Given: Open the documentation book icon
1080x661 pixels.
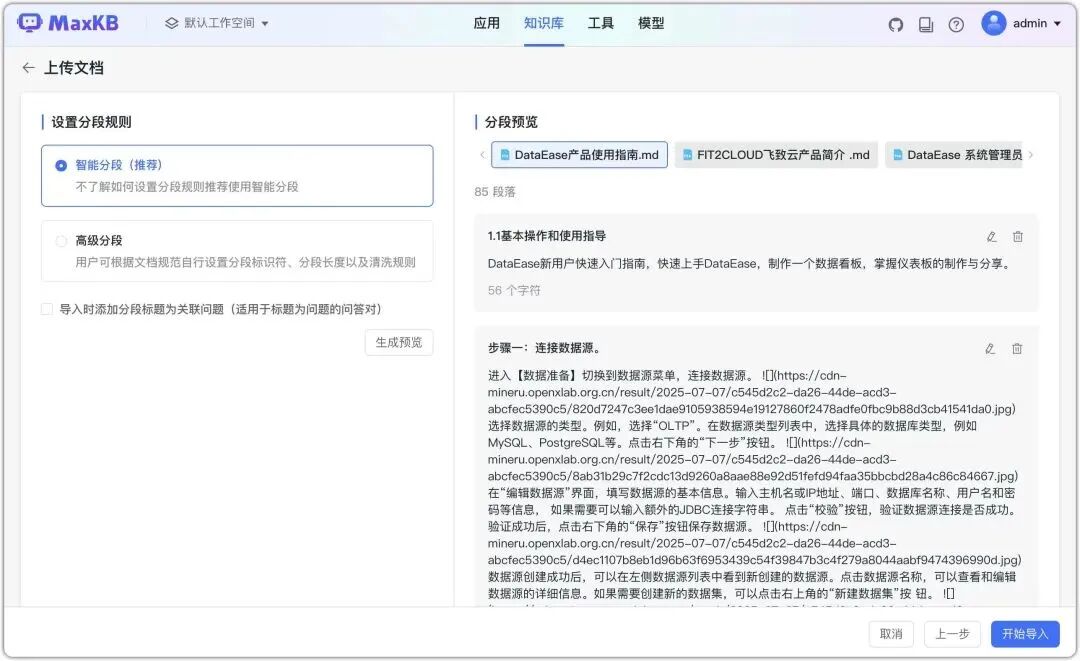Looking at the screenshot, I should tap(926, 25).
